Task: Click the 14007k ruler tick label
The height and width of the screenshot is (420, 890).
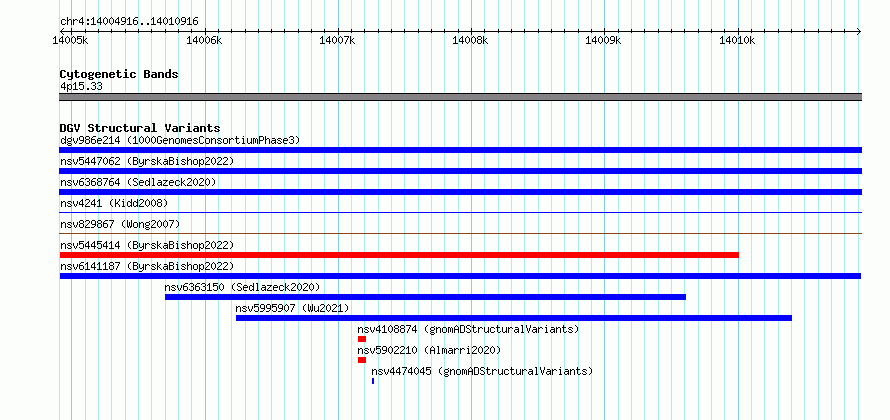Action: pos(338,40)
